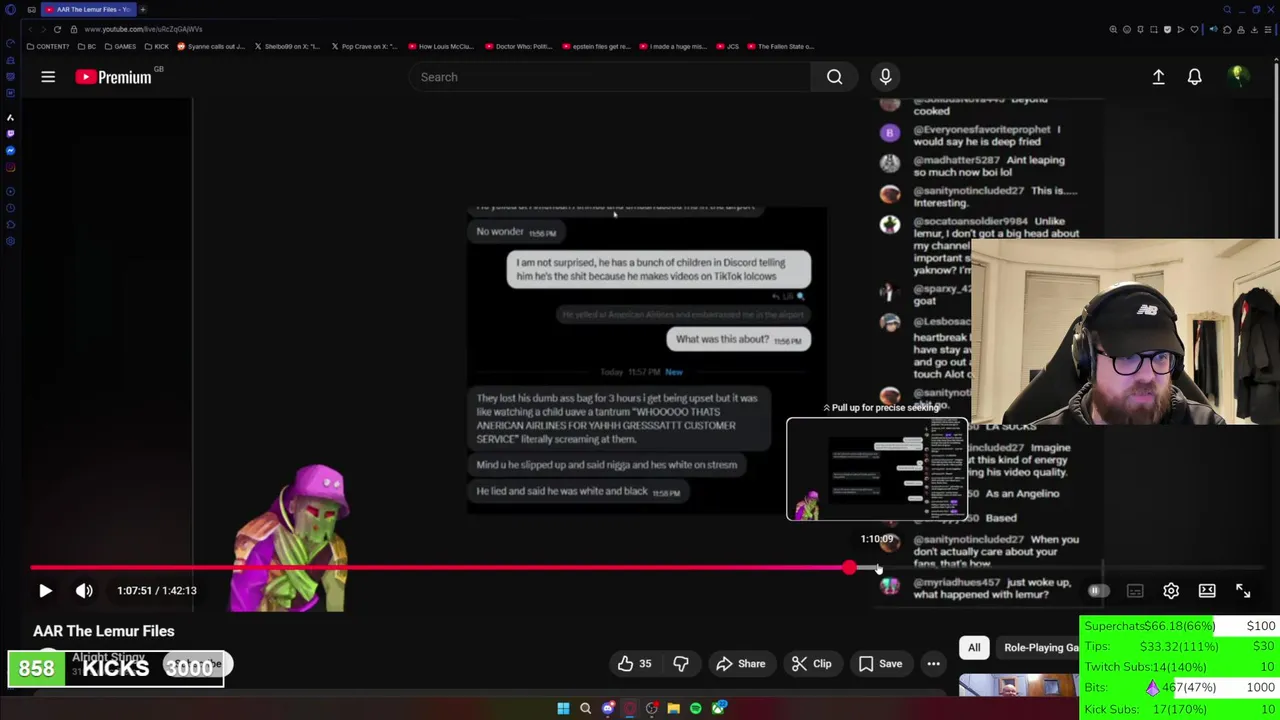Start voice search with the microphone icon
Screen dimensions: 1280x720
(885, 77)
